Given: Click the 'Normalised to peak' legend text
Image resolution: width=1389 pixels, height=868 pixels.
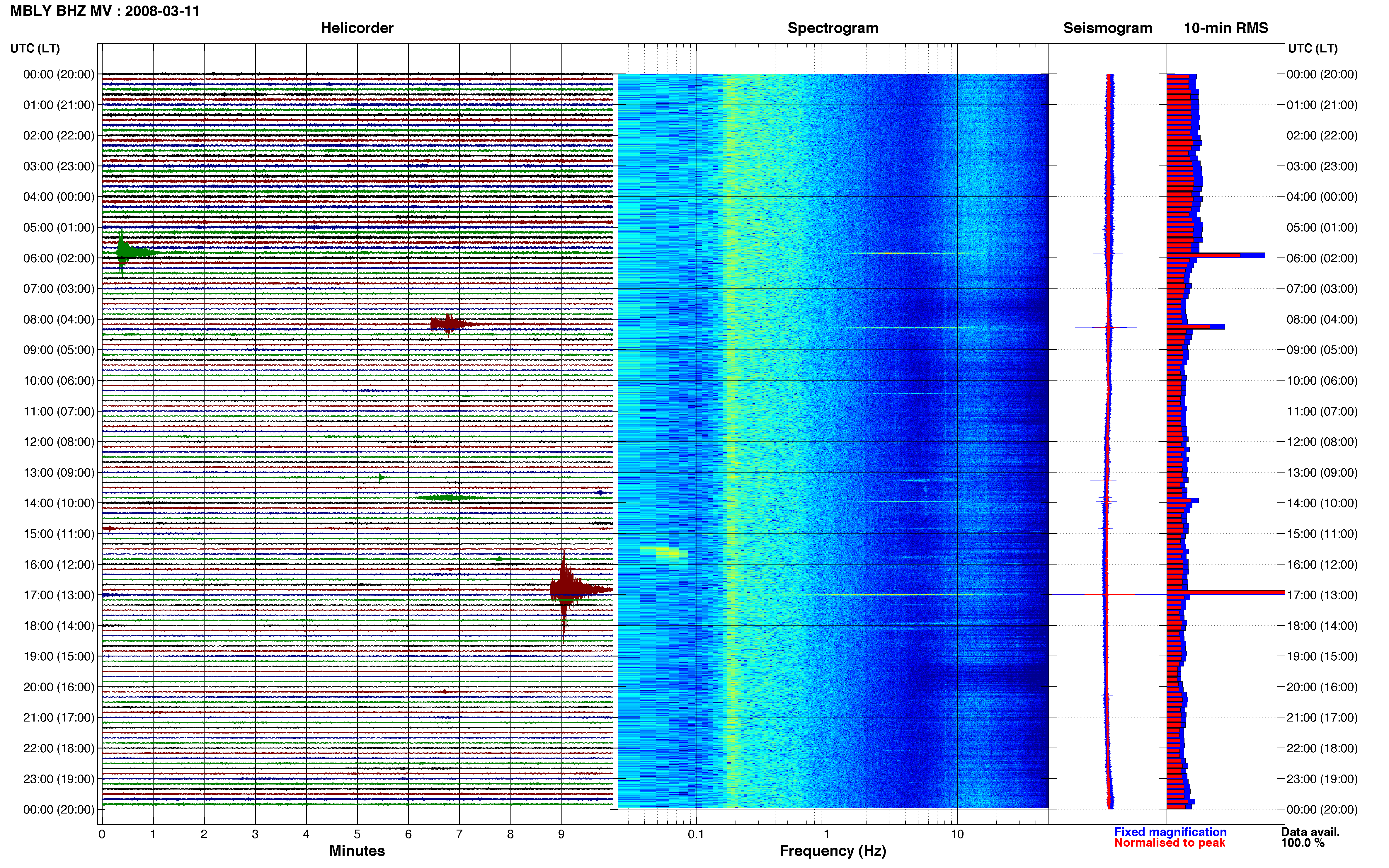Looking at the screenshot, I should [1170, 843].
